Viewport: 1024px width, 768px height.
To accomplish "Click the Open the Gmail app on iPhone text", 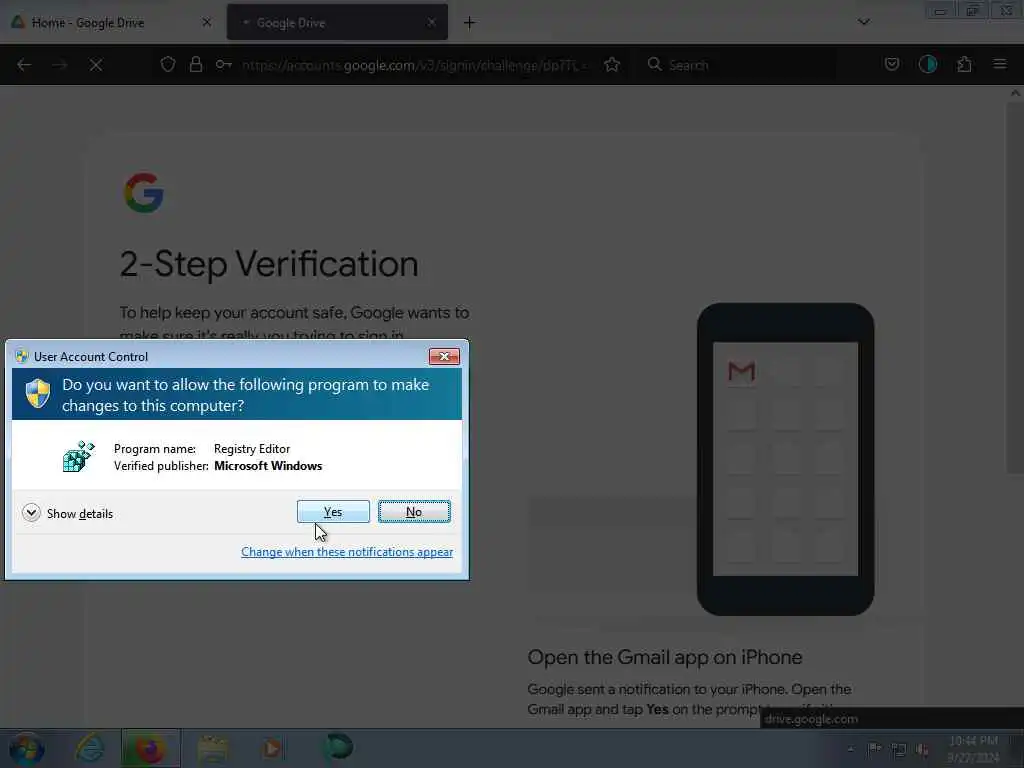I will pyautogui.click(x=665, y=657).
